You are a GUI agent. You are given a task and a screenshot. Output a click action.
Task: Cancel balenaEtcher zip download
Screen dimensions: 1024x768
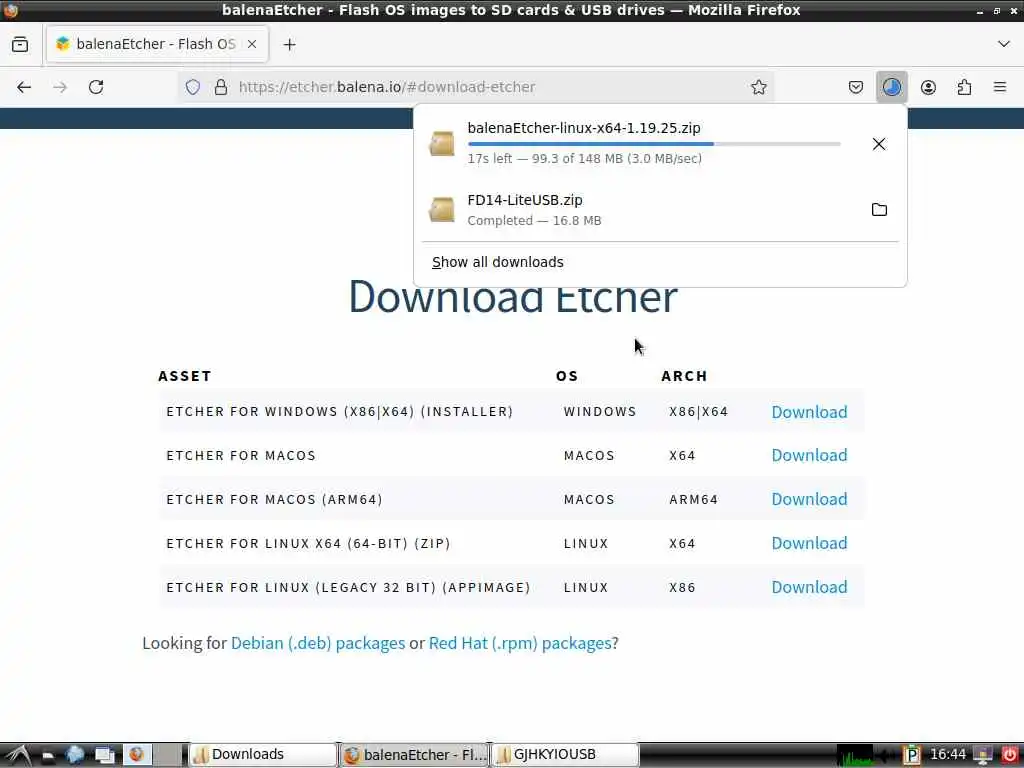point(879,144)
